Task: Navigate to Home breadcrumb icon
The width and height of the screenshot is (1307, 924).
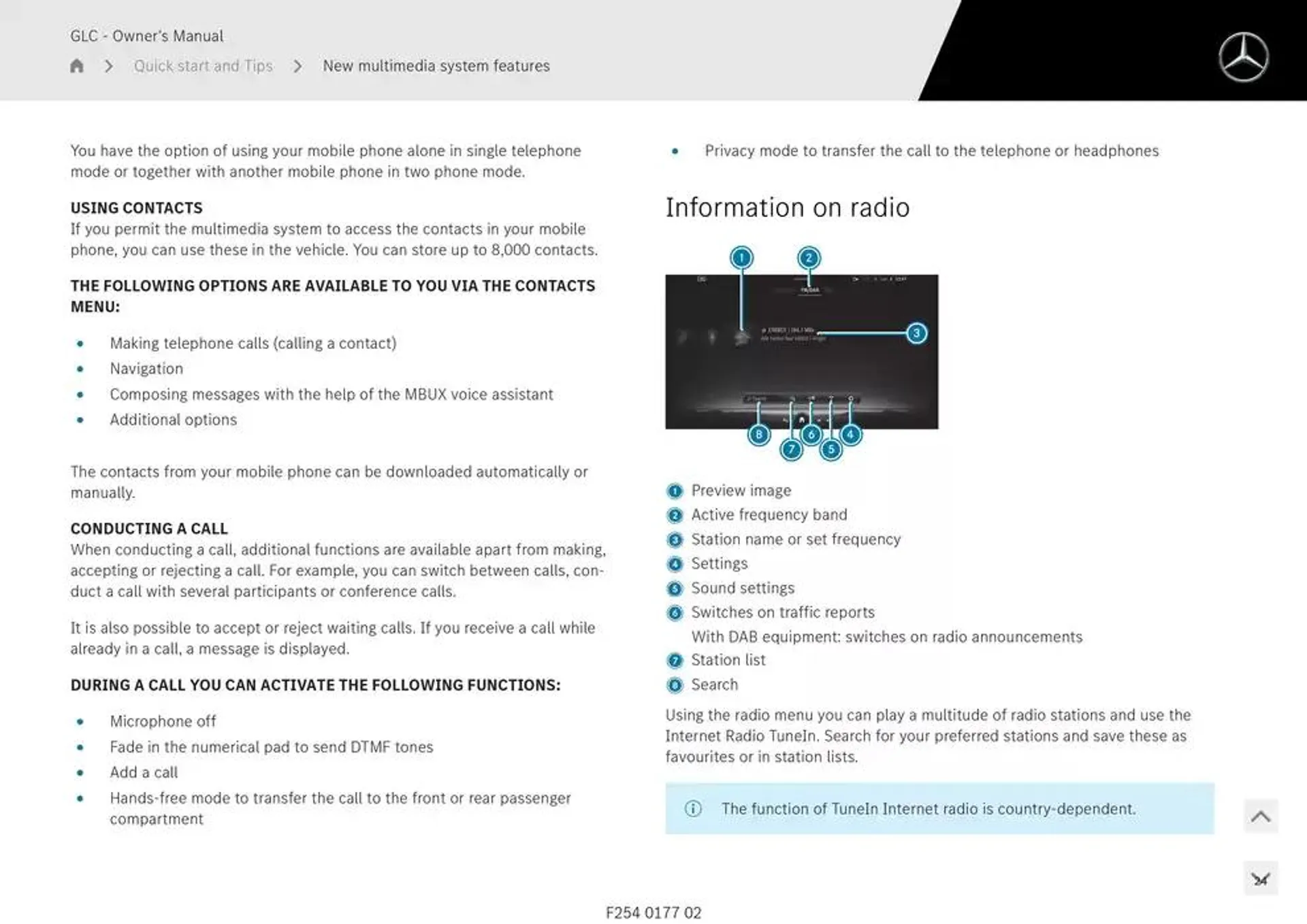Action: point(77,65)
